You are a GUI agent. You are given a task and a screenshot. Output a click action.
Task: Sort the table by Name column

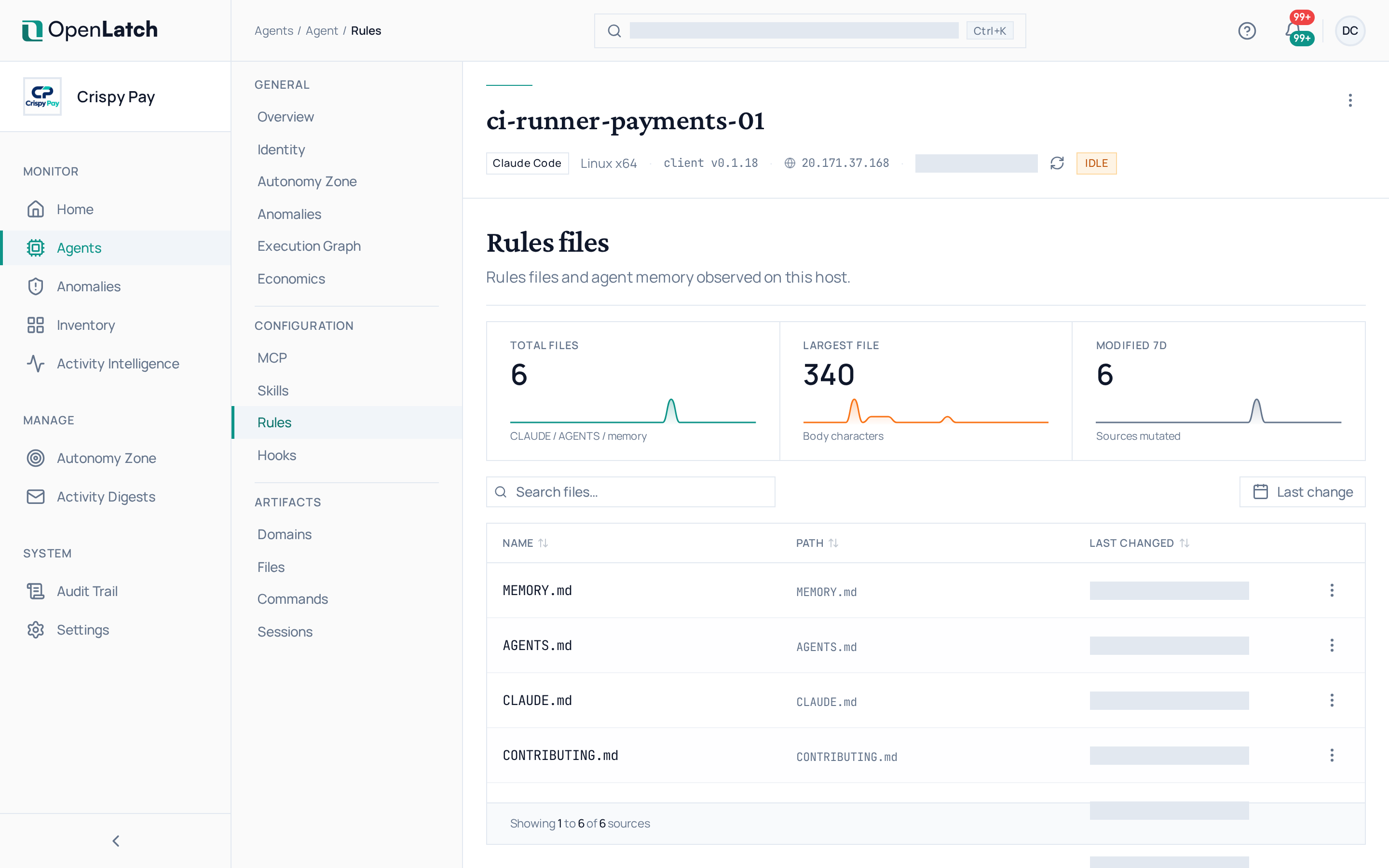coord(525,542)
